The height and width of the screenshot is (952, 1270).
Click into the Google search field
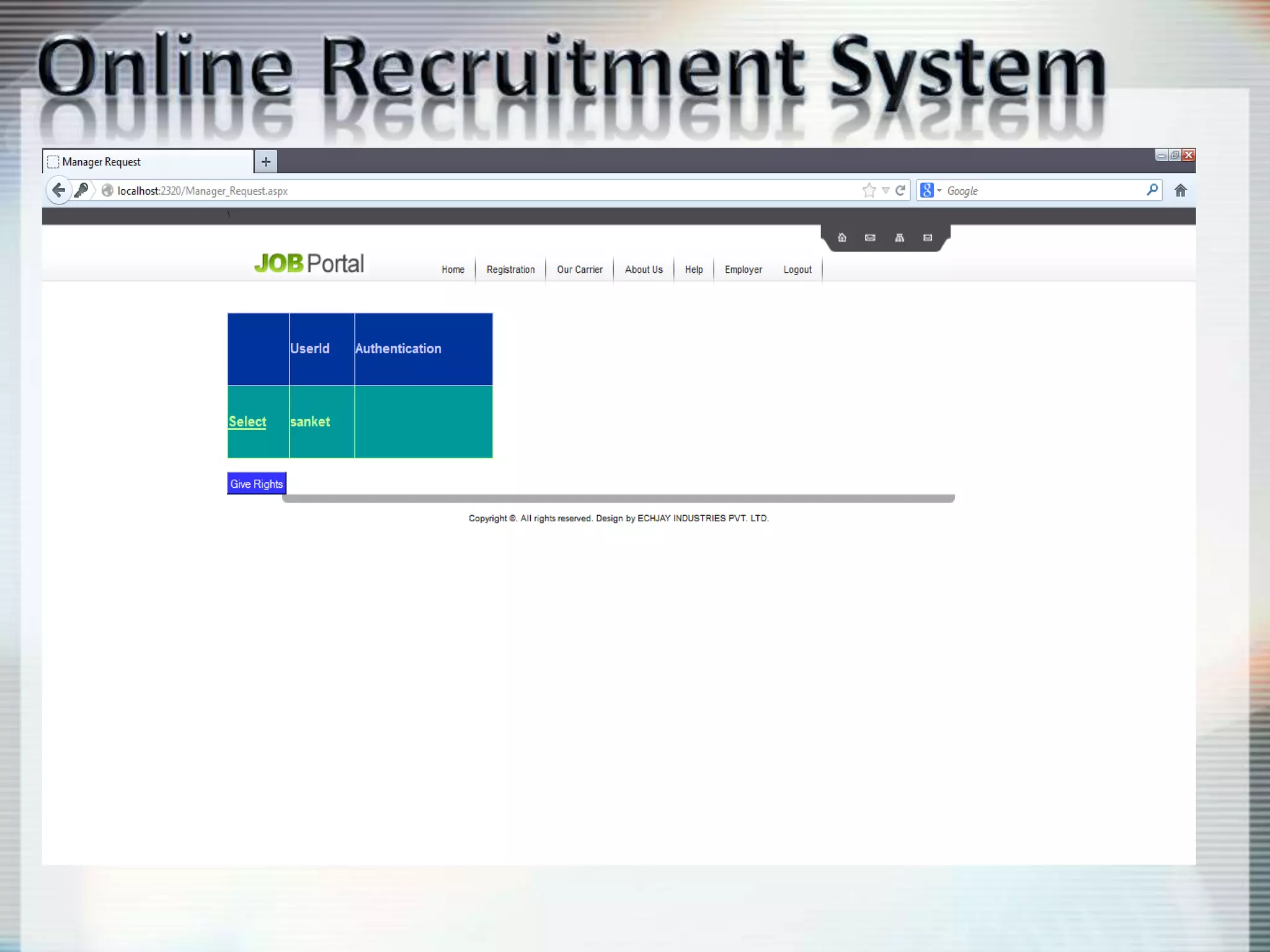1042,191
